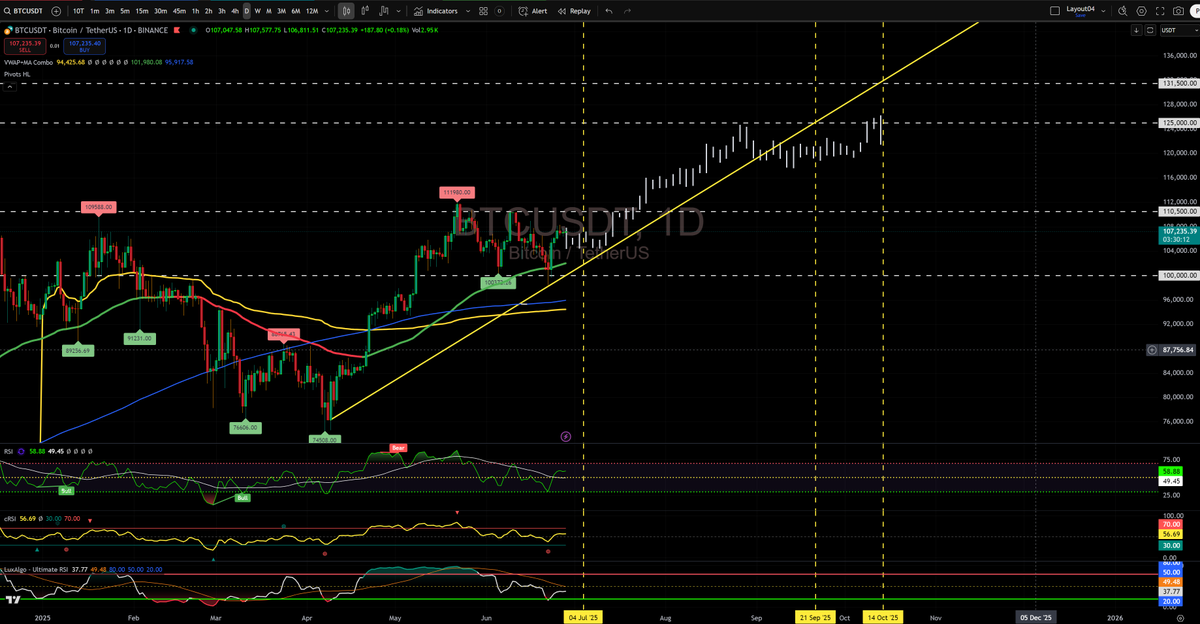Image resolution: width=1200 pixels, height=624 pixels.
Task: Click the red Bear divergence label
Action: (398, 447)
